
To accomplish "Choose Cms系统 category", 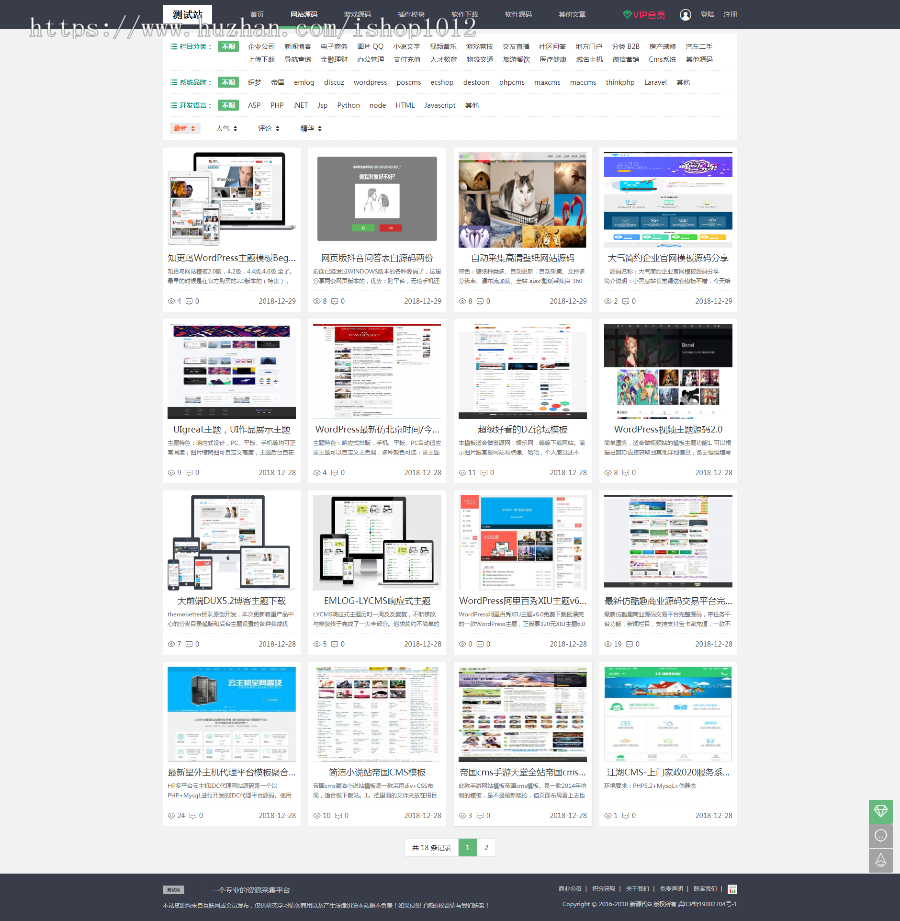I will pos(662,59).
